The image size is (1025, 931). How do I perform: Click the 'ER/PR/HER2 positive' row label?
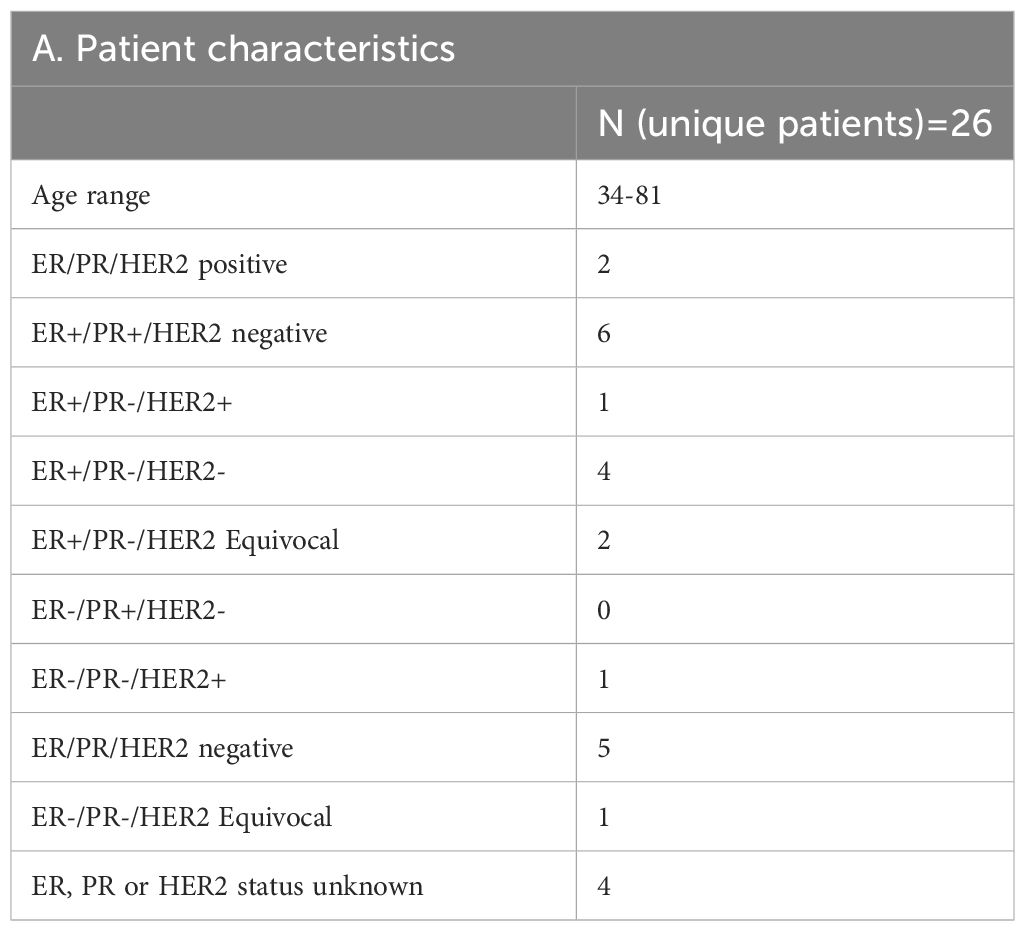pyautogui.click(x=160, y=265)
